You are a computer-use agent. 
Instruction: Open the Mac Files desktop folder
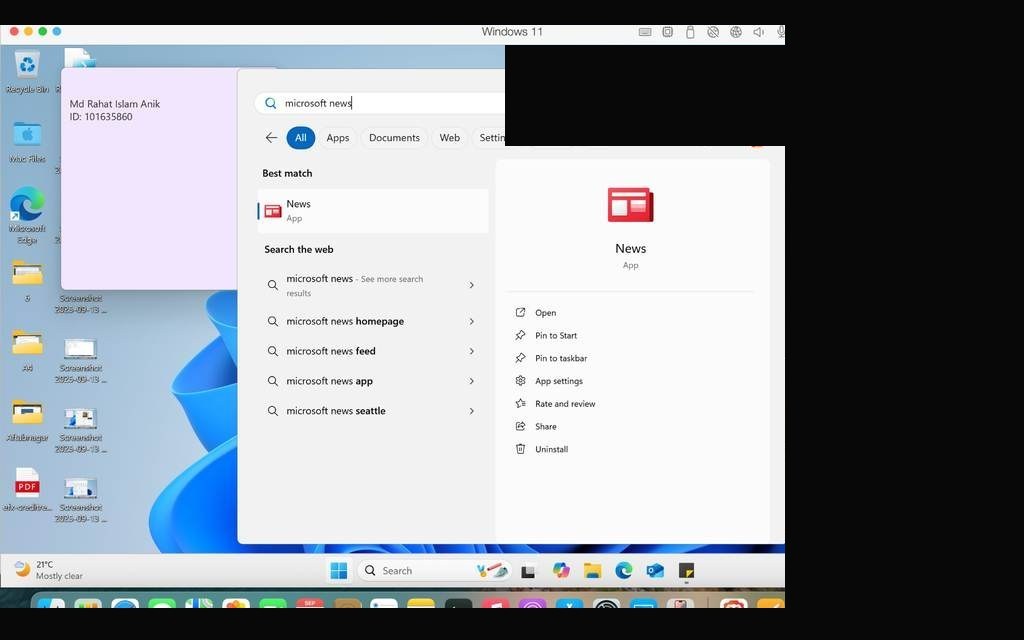pyautogui.click(x=27, y=141)
